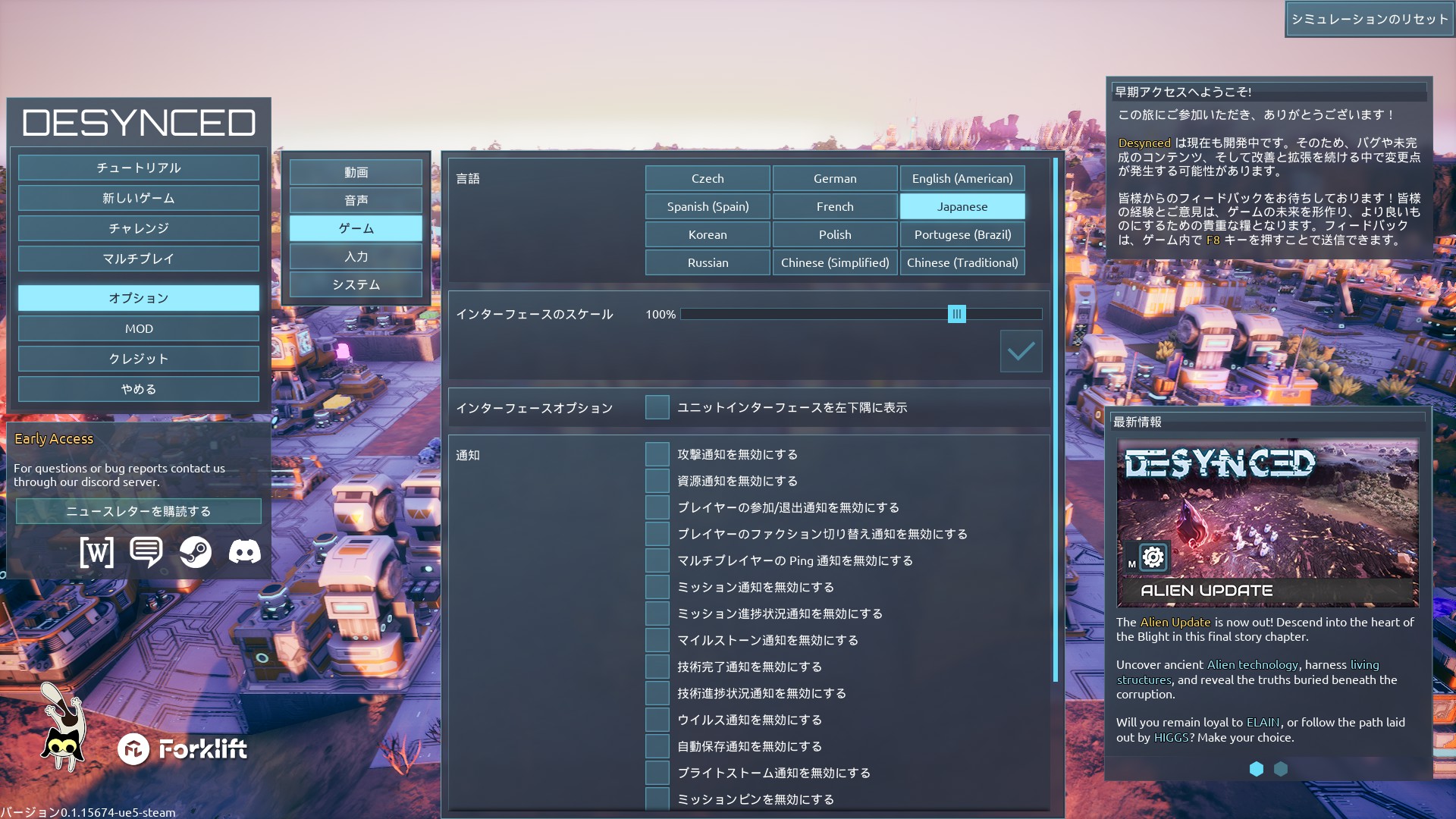Select the first news page dot
This screenshot has height=819, width=1456.
pyautogui.click(x=1257, y=769)
